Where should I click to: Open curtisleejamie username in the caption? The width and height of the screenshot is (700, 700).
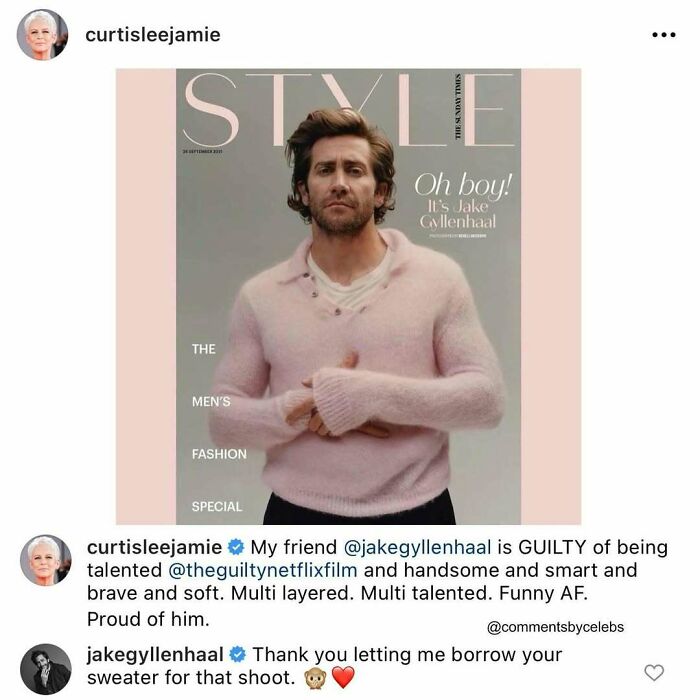(154, 547)
